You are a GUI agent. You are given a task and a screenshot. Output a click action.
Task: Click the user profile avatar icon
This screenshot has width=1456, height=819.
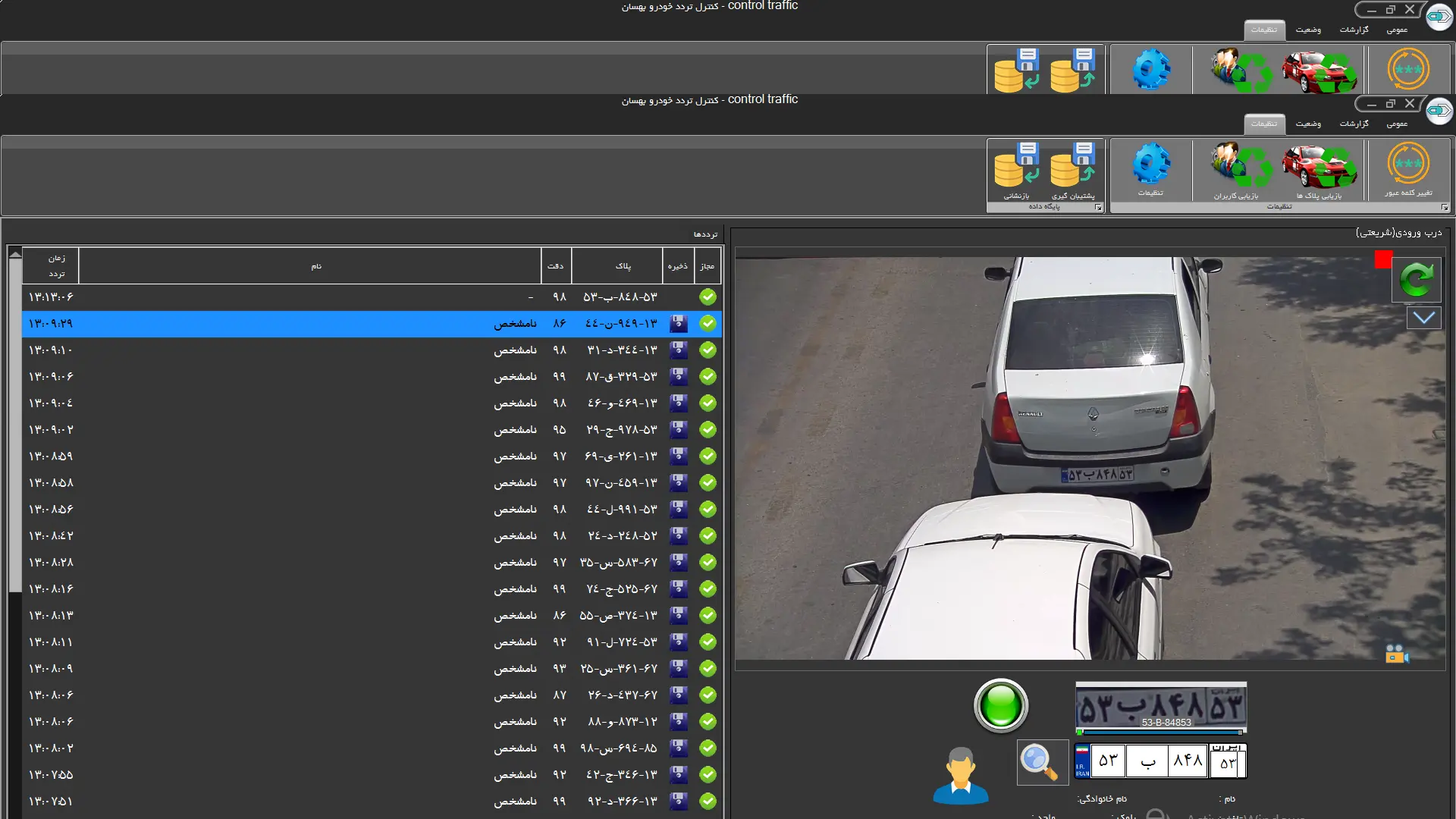point(961,775)
